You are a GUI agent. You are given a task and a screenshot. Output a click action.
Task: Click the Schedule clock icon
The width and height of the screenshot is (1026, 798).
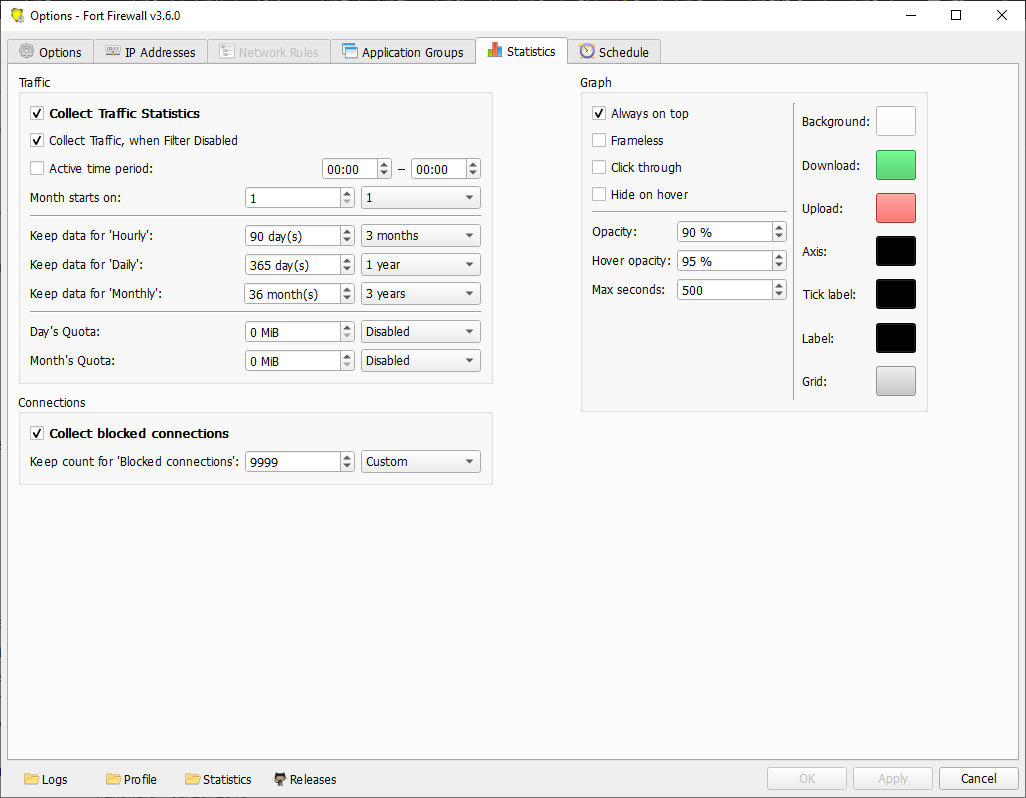click(587, 52)
